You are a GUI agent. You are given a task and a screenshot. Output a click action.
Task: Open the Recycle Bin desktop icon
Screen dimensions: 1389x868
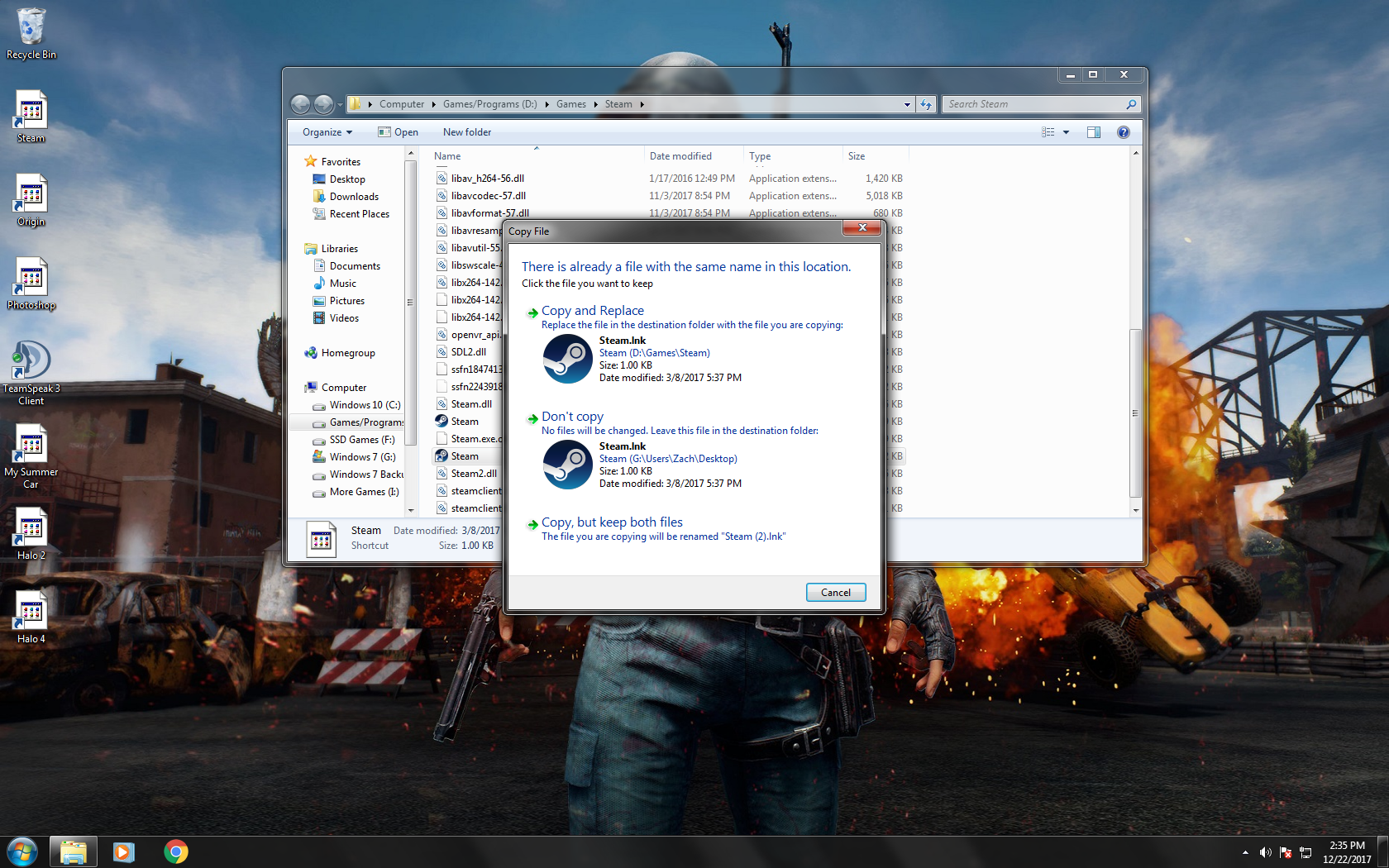point(31,34)
